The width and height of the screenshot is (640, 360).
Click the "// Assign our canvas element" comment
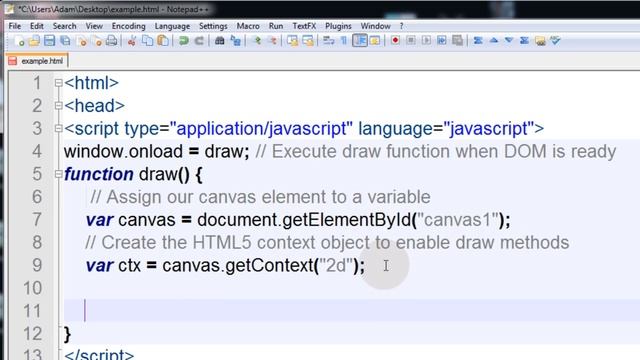[x=260, y=197]
